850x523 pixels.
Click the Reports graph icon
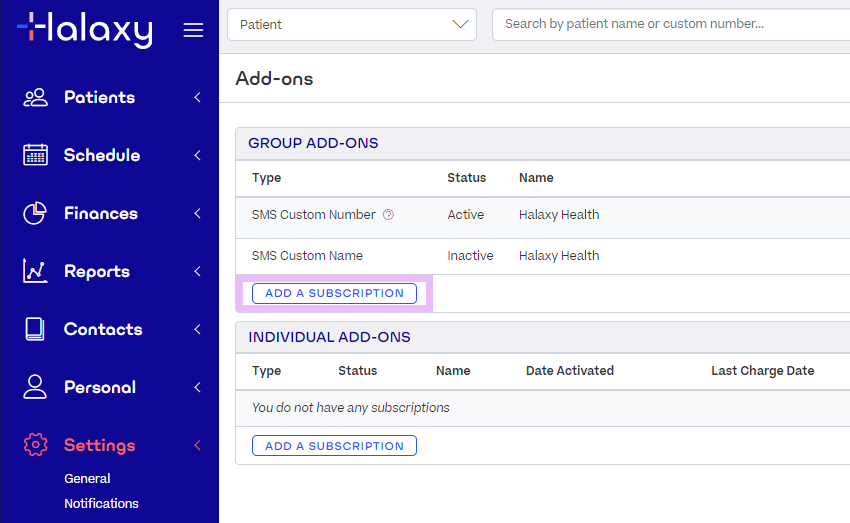pyautogui.click(x=35, y=271)
